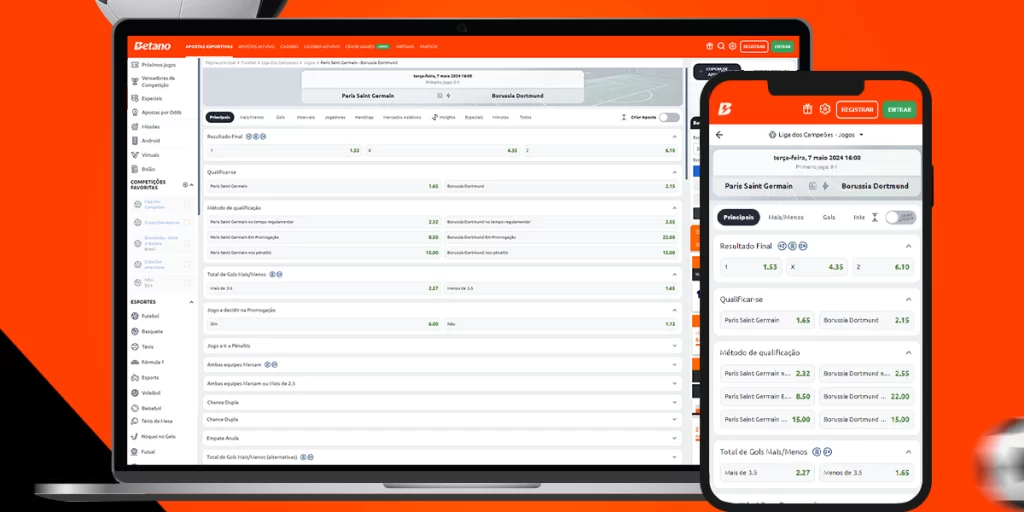Click the Hóquei no Gelo stick icon
1024x512 pixels.
tap(135, 436)
